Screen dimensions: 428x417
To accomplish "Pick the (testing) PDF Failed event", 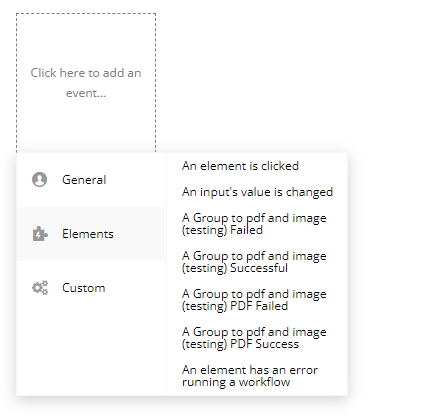I will click(254, 300).
